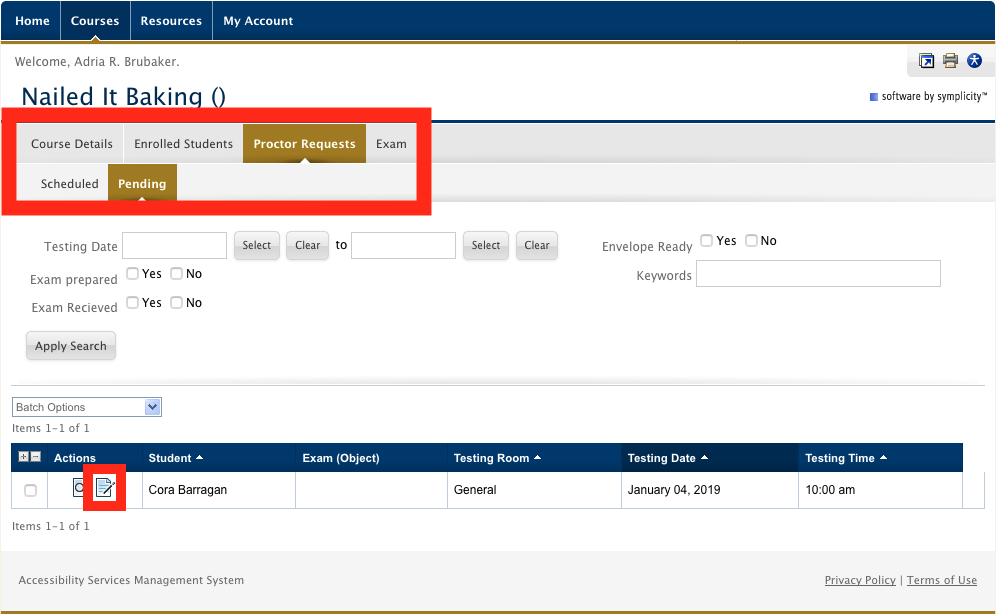Focus the start Testing Date field
The height and width of the screenshot is (614, 996).
(175, 245)
